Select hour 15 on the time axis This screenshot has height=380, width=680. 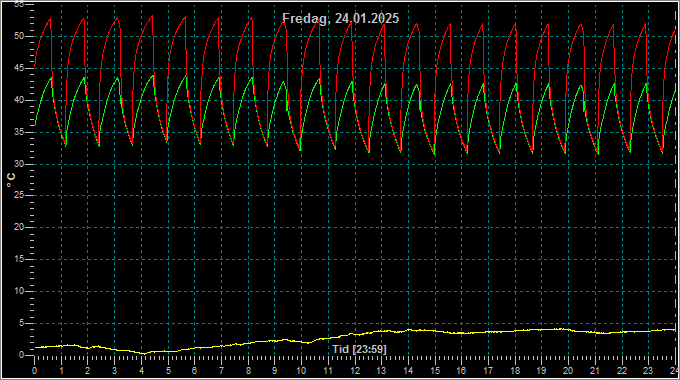click(x=435, y=371)
